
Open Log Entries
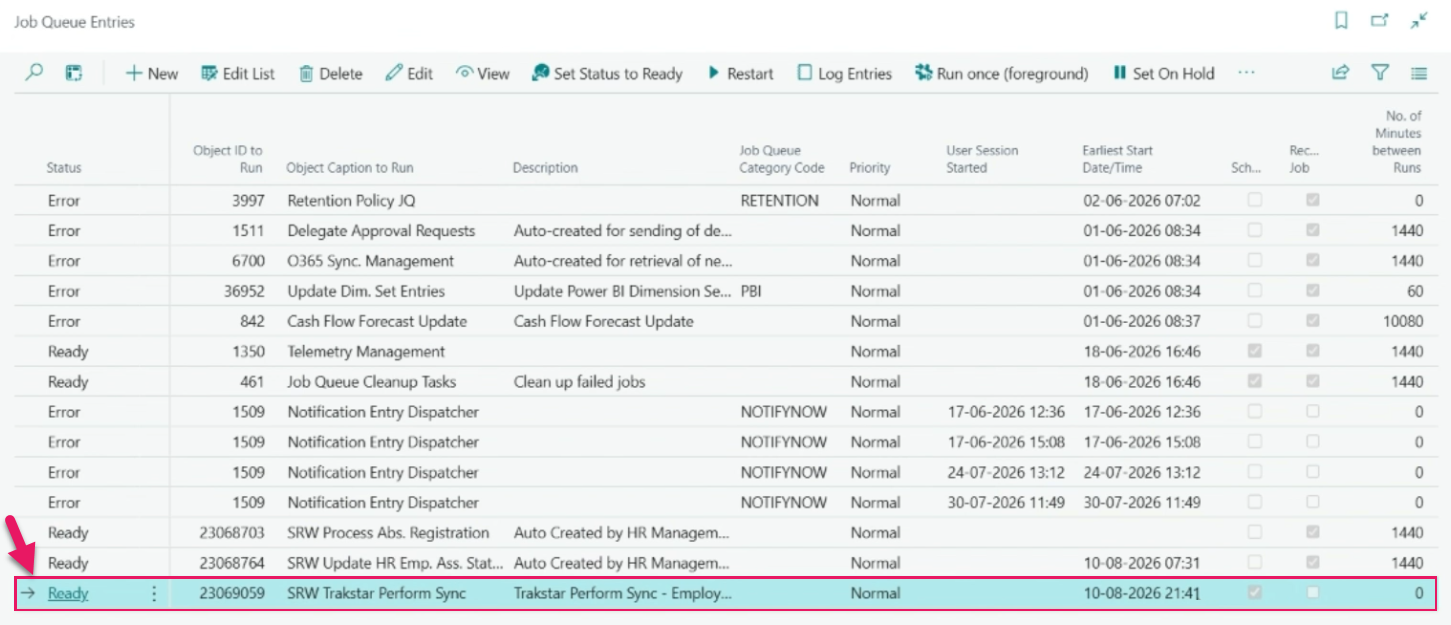pos(844,73)
